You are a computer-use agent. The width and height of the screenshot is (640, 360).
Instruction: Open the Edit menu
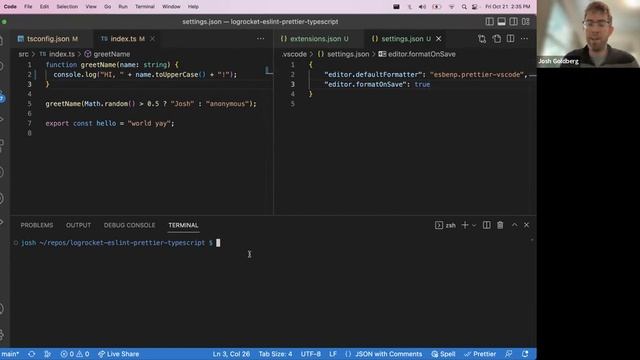44,7
